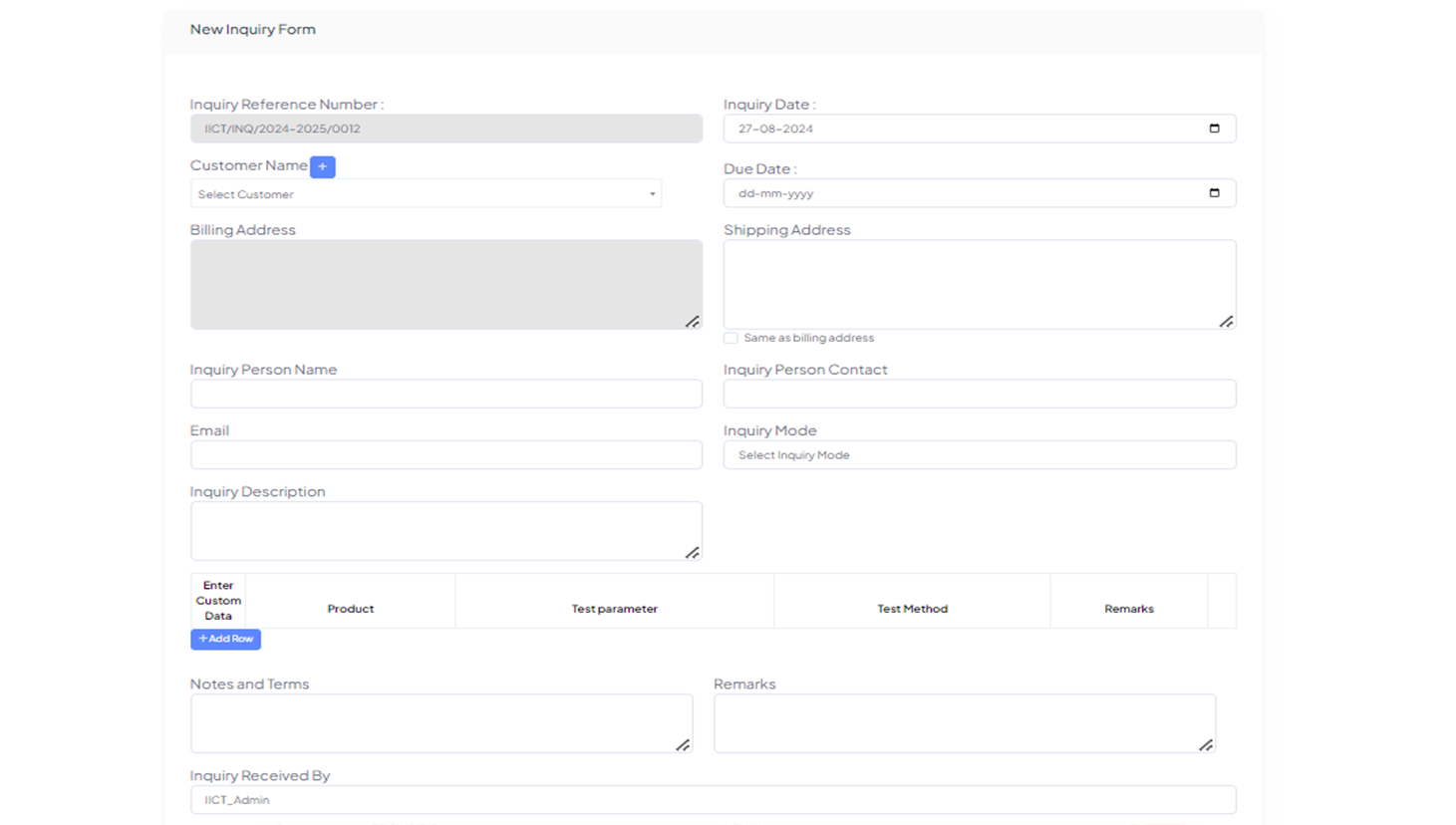Open the Due Date calendar picker icon

(1214, 193)
